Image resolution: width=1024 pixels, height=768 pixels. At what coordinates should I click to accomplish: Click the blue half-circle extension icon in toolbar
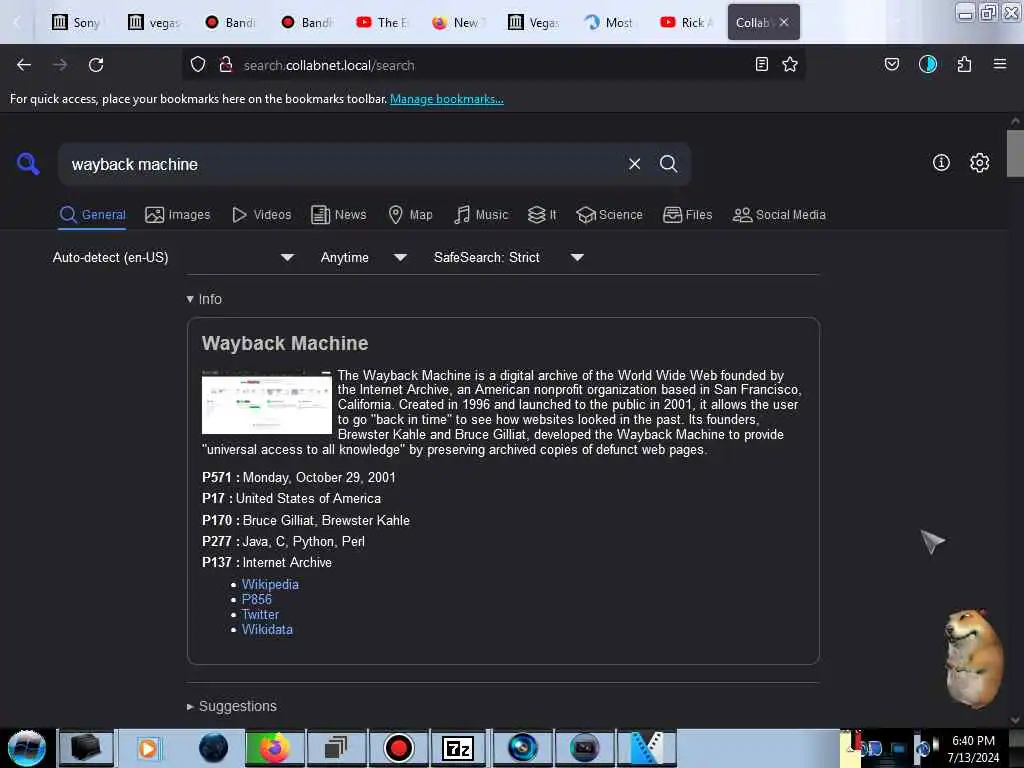click(927, 64)
